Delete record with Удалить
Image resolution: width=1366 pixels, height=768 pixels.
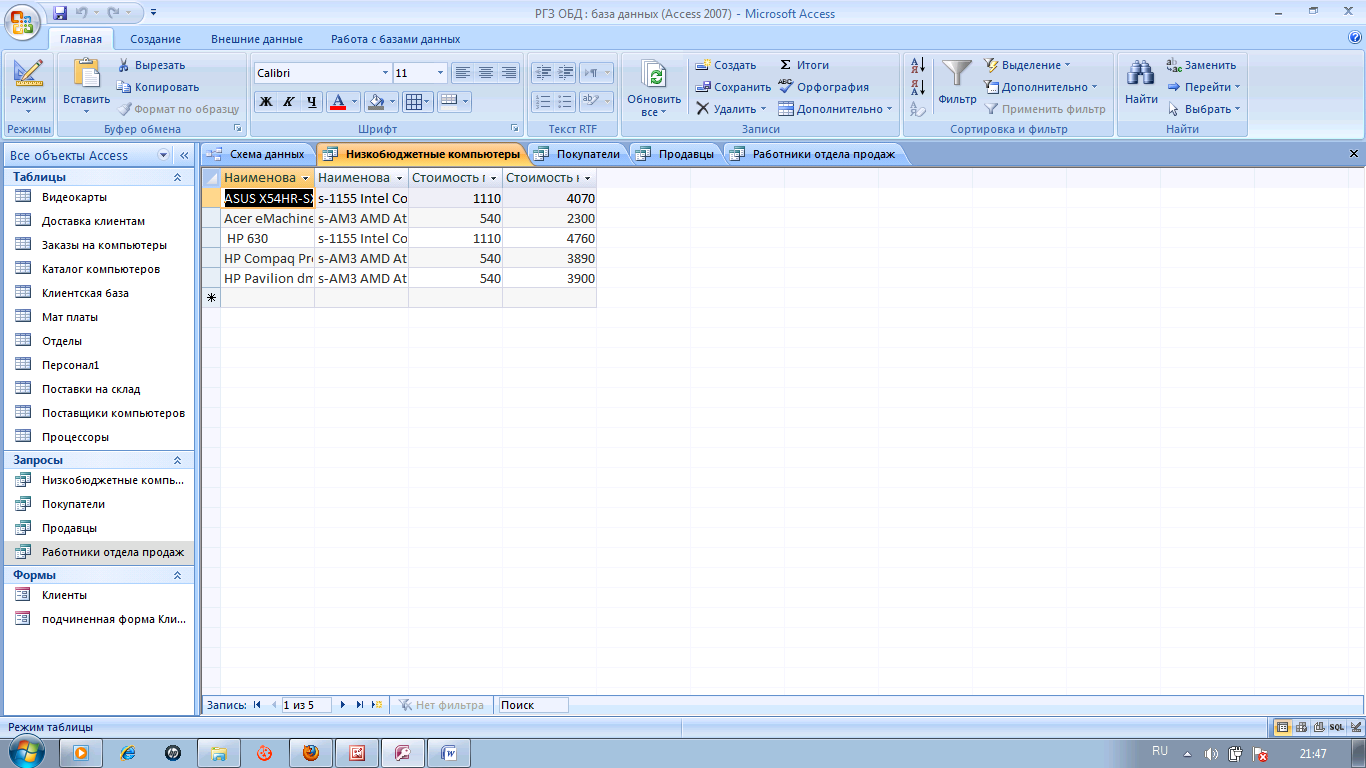coord(731,109)
